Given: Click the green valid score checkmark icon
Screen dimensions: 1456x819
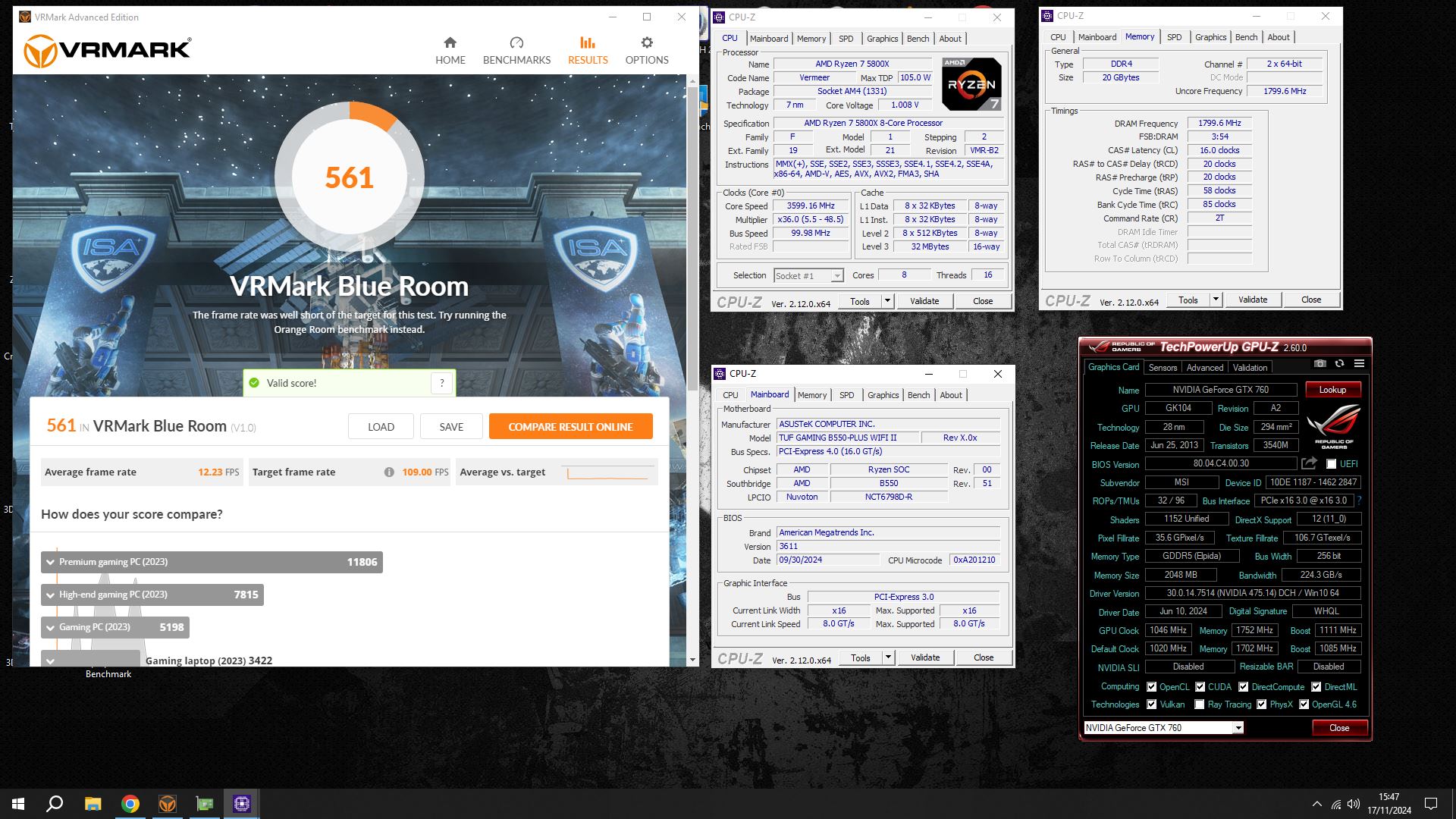Looking at the screenshot, I should [x=254, y=383].
